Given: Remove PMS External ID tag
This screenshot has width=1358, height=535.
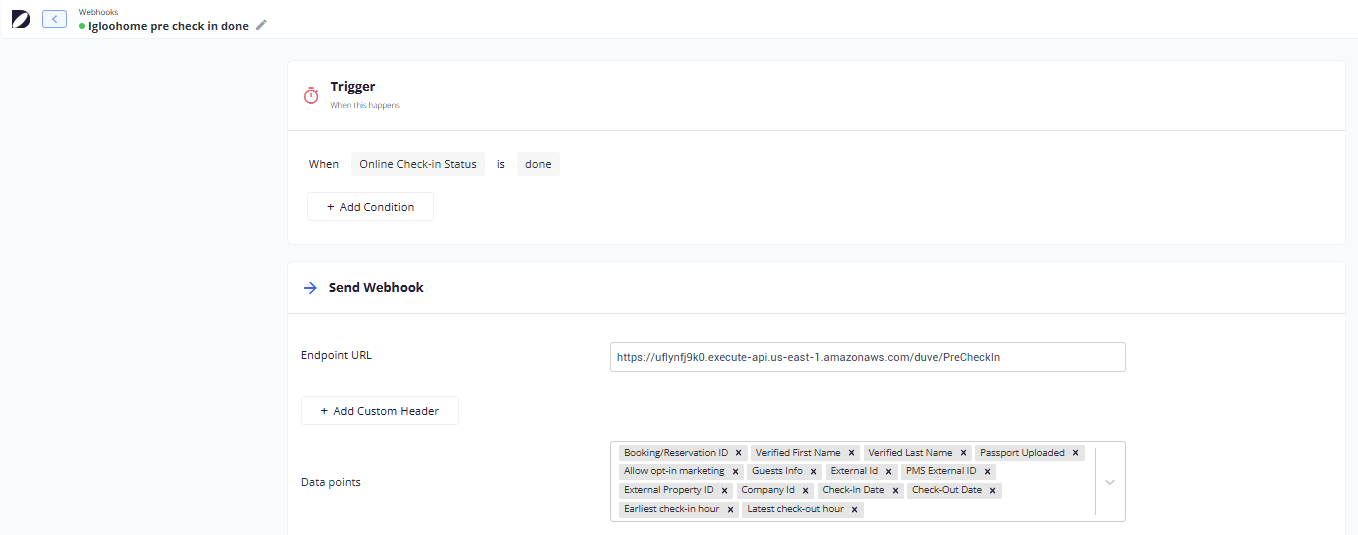Looking at the screenshot, I should (987, 472).
